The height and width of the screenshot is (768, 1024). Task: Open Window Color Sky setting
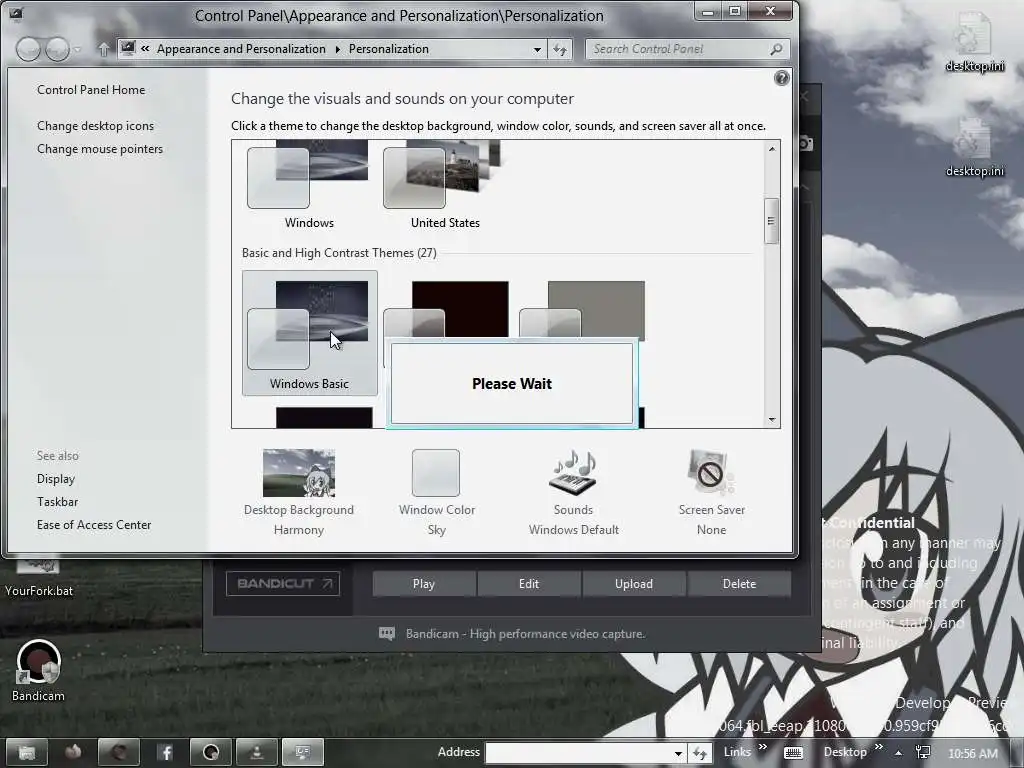[436, 493]
